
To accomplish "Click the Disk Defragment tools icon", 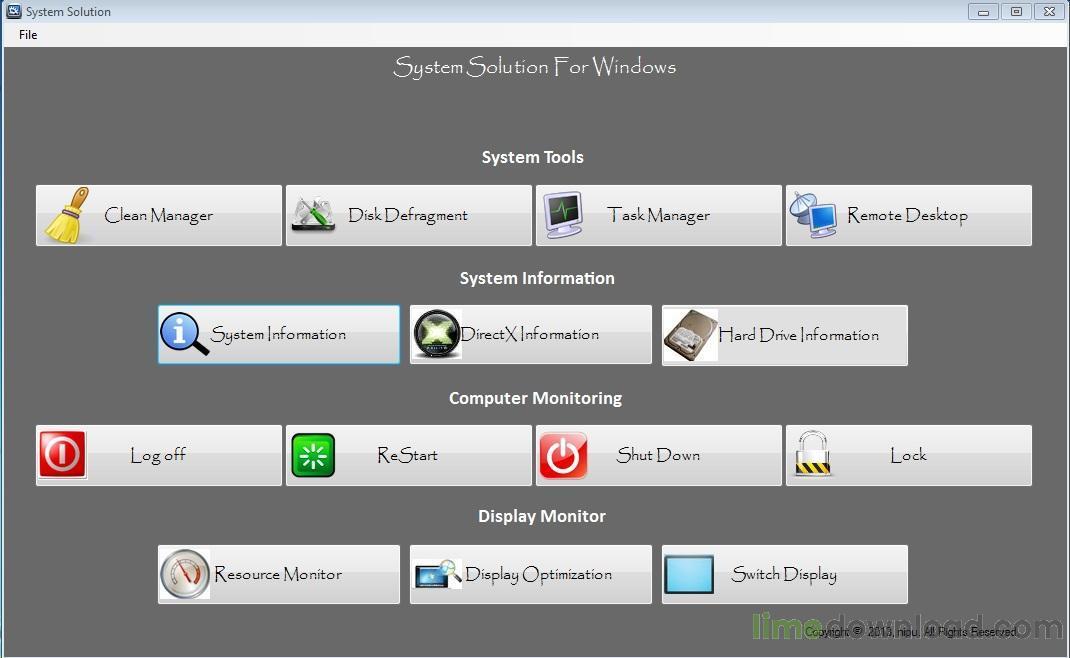I will click(313, 214).
